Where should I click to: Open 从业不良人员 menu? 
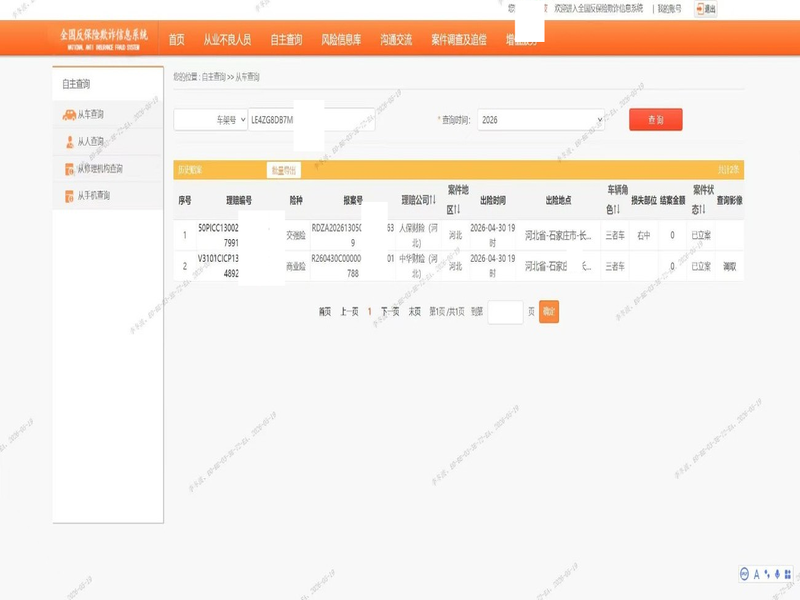pyautogui.click(x=227, y=39)
